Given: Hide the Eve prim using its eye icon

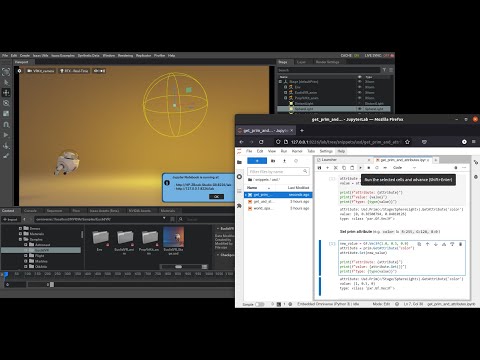Looking at the screenshot, I should [x=360, y=87].
